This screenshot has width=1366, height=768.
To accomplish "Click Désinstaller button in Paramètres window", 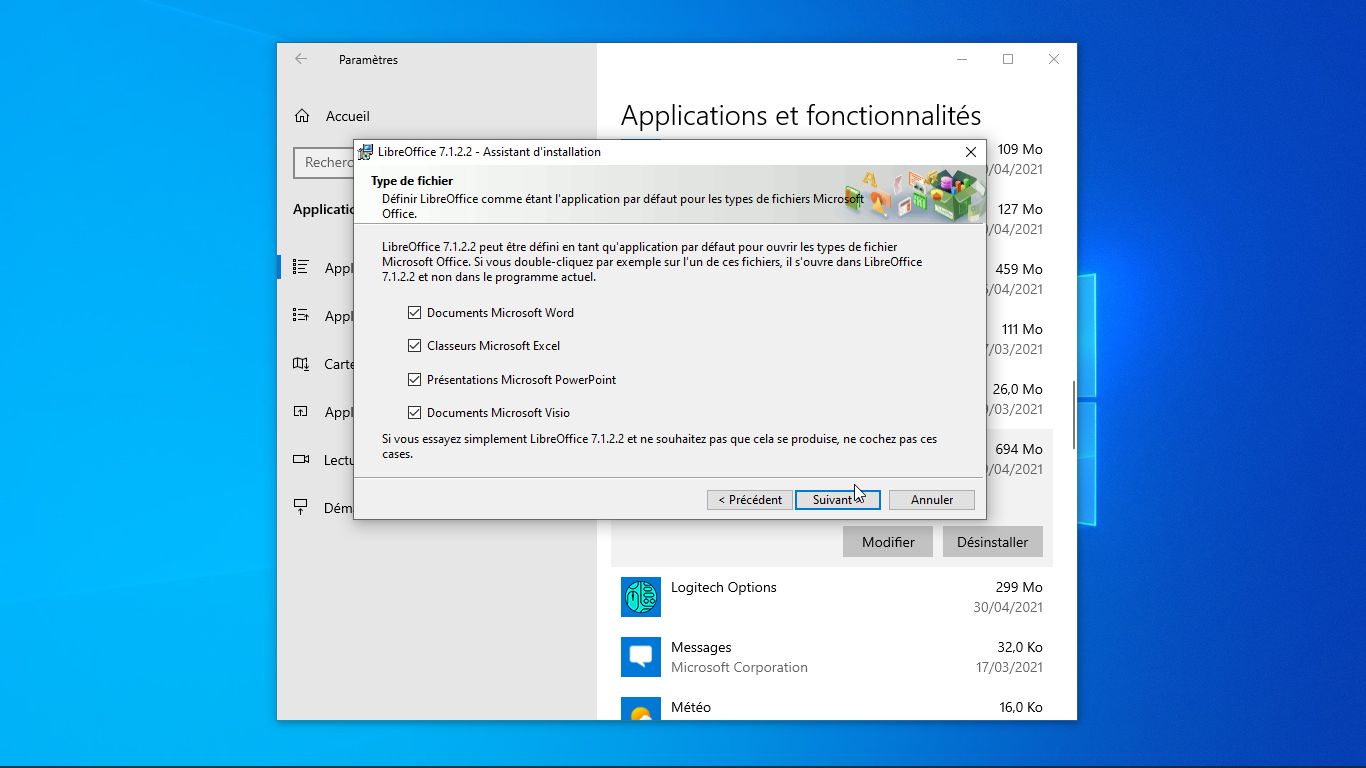I will (x=992, y=542).
